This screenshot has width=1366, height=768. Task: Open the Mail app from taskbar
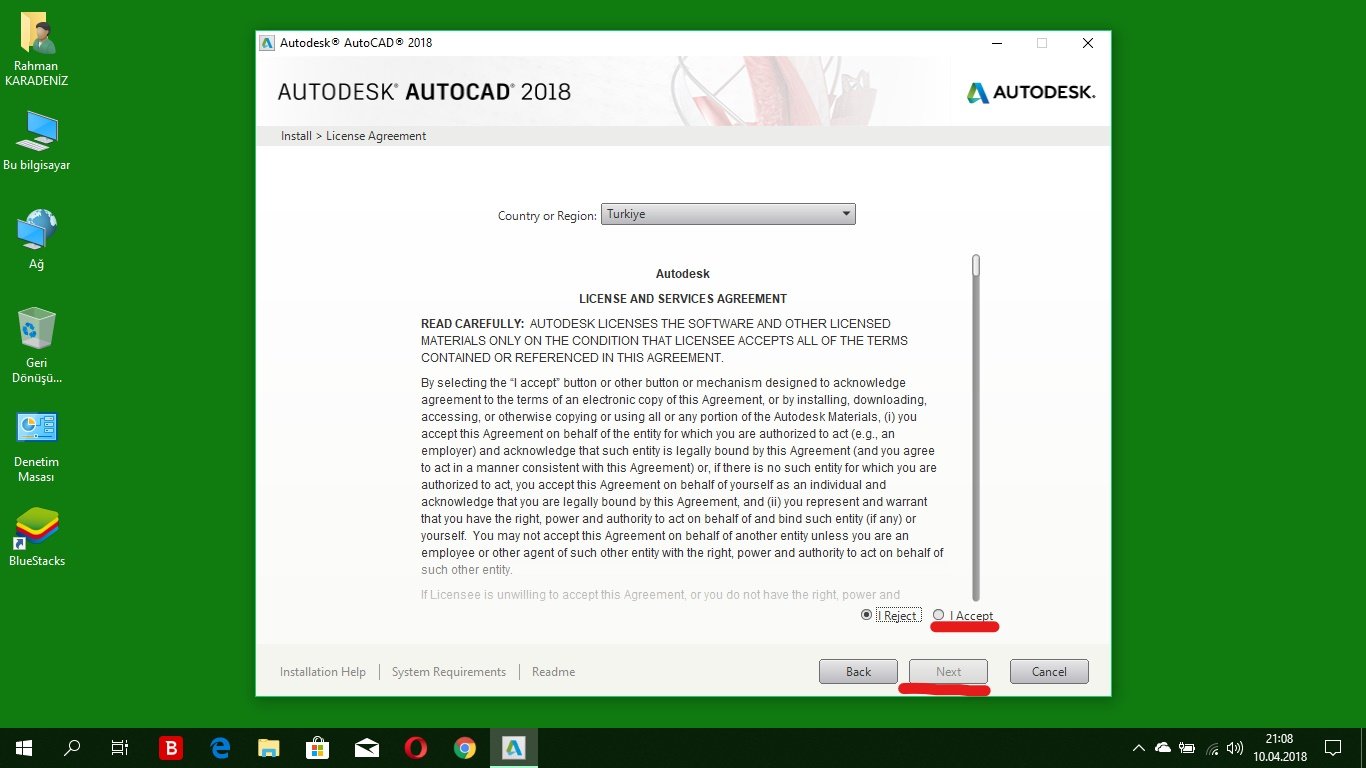pos(367,748)
